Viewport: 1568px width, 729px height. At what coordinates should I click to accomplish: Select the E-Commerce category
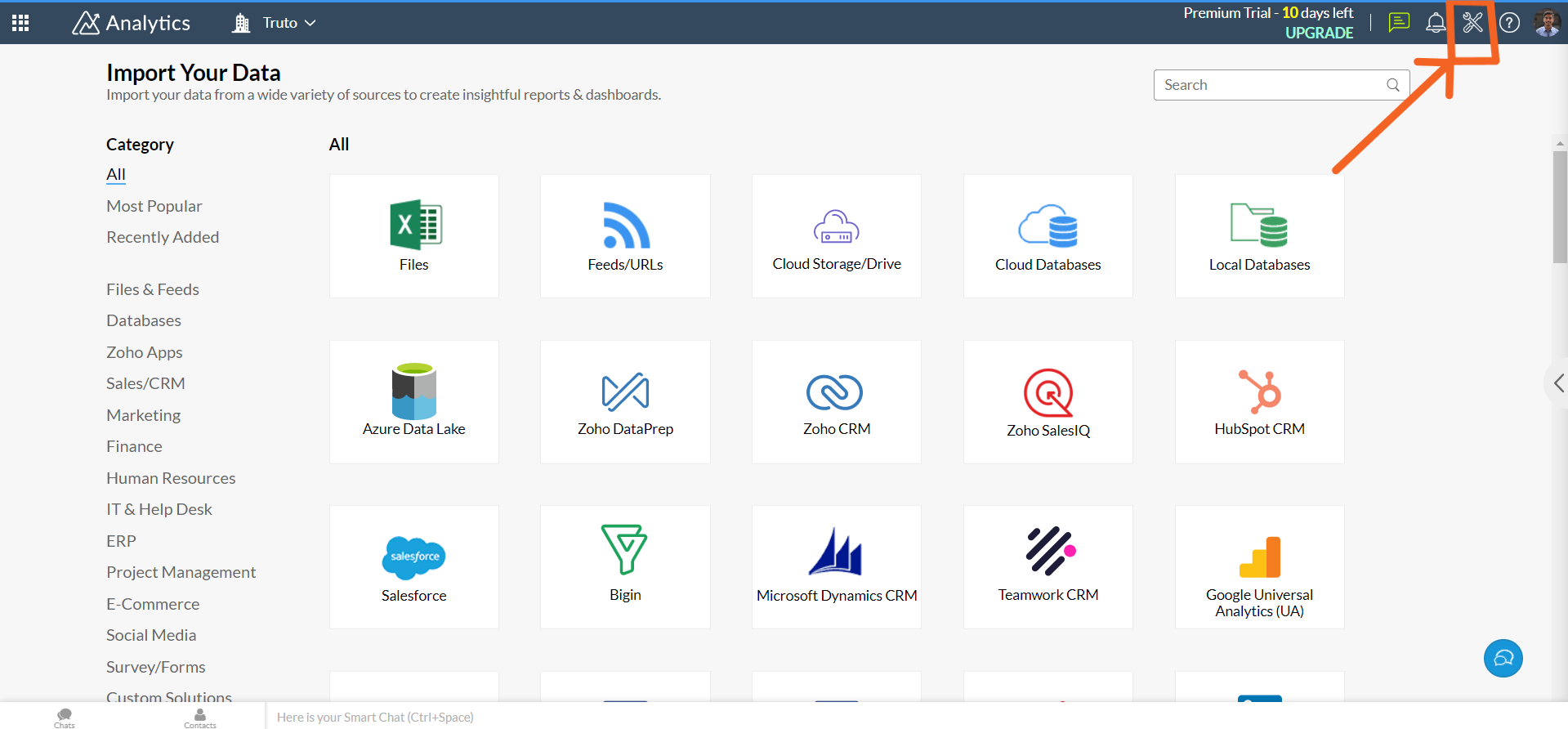tap(153, 604)
